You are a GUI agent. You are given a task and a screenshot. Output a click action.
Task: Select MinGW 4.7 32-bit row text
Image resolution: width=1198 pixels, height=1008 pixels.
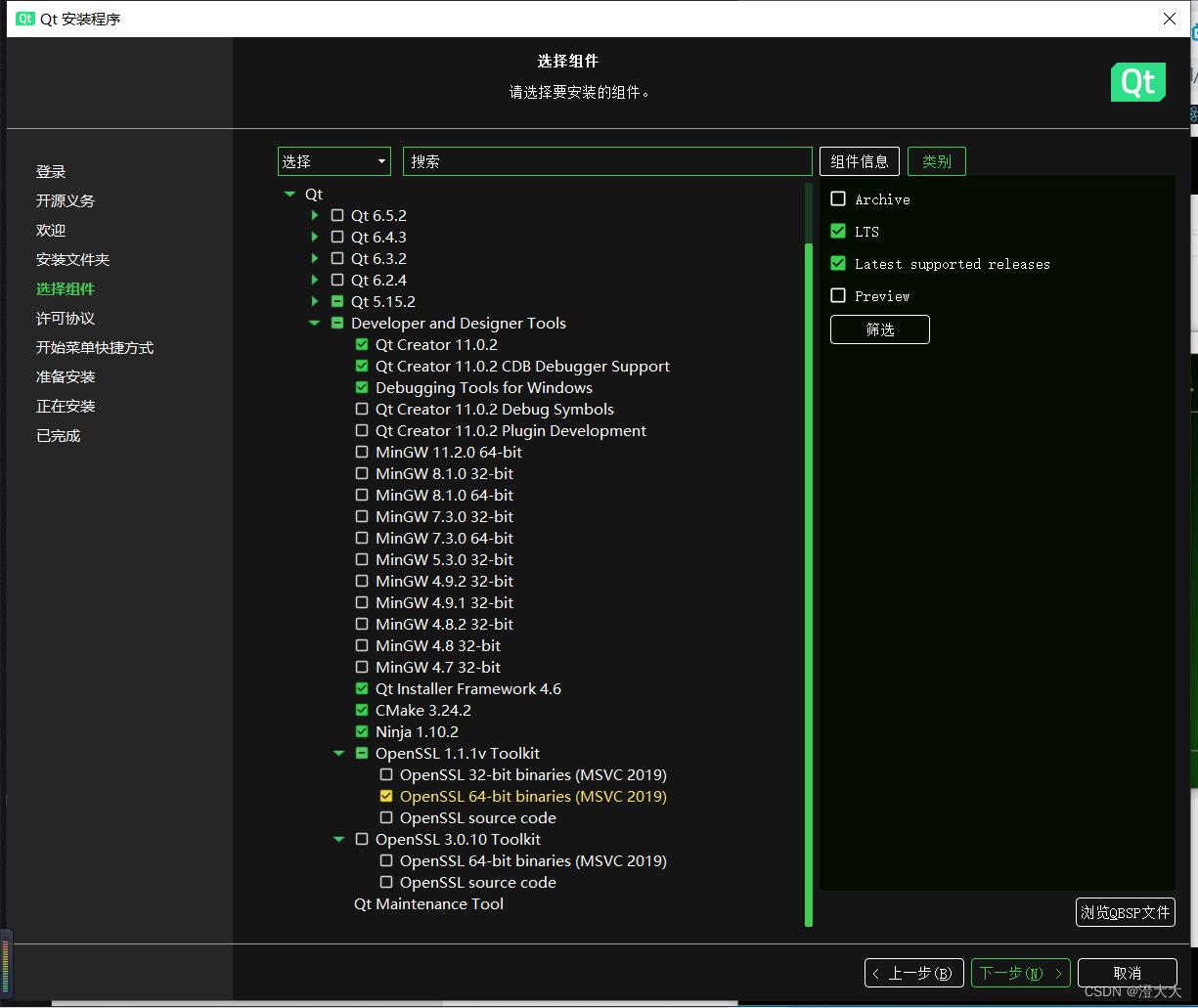(x=438, y=667)
